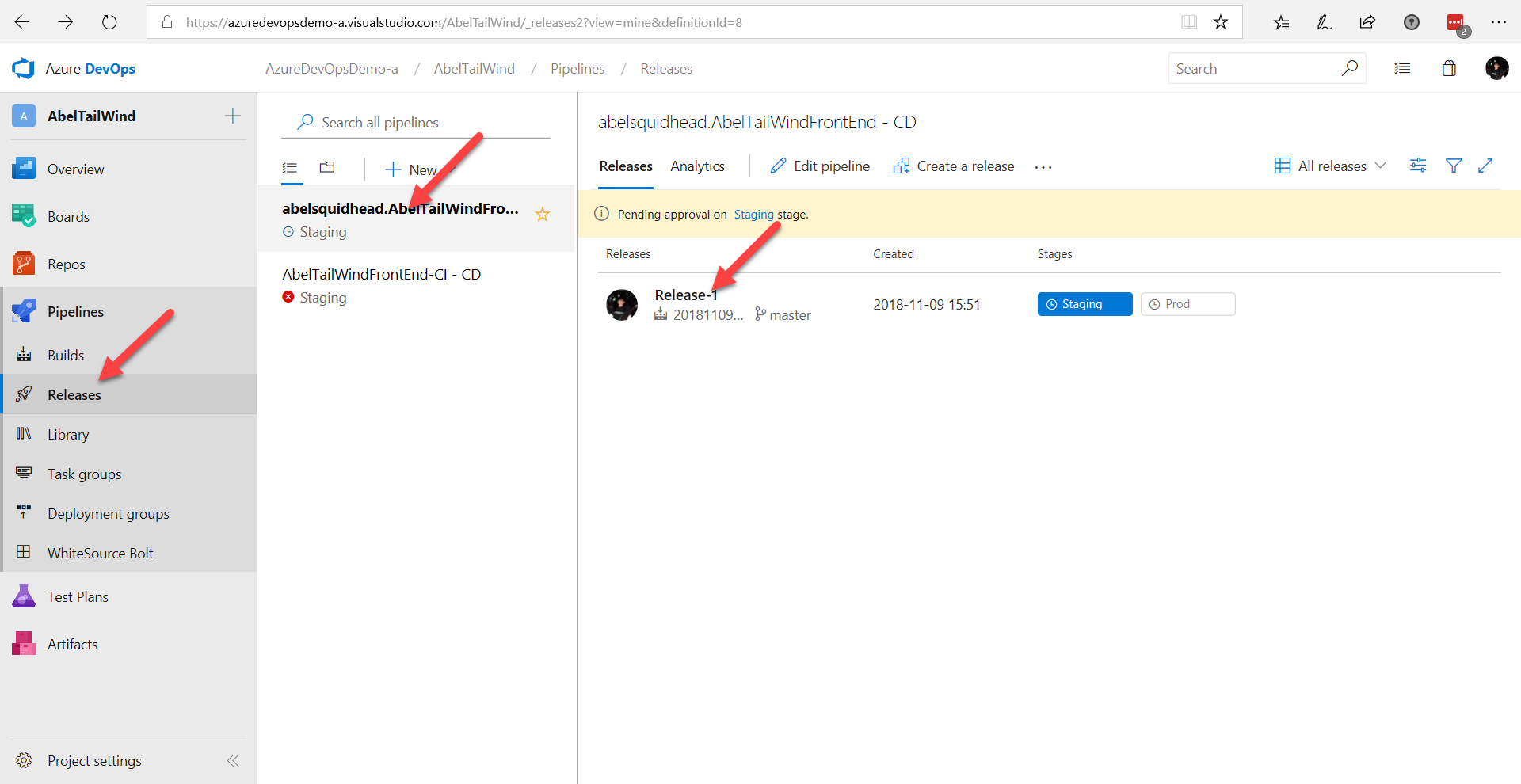Click the search magnifier icon in the header

coord(1350,68)
